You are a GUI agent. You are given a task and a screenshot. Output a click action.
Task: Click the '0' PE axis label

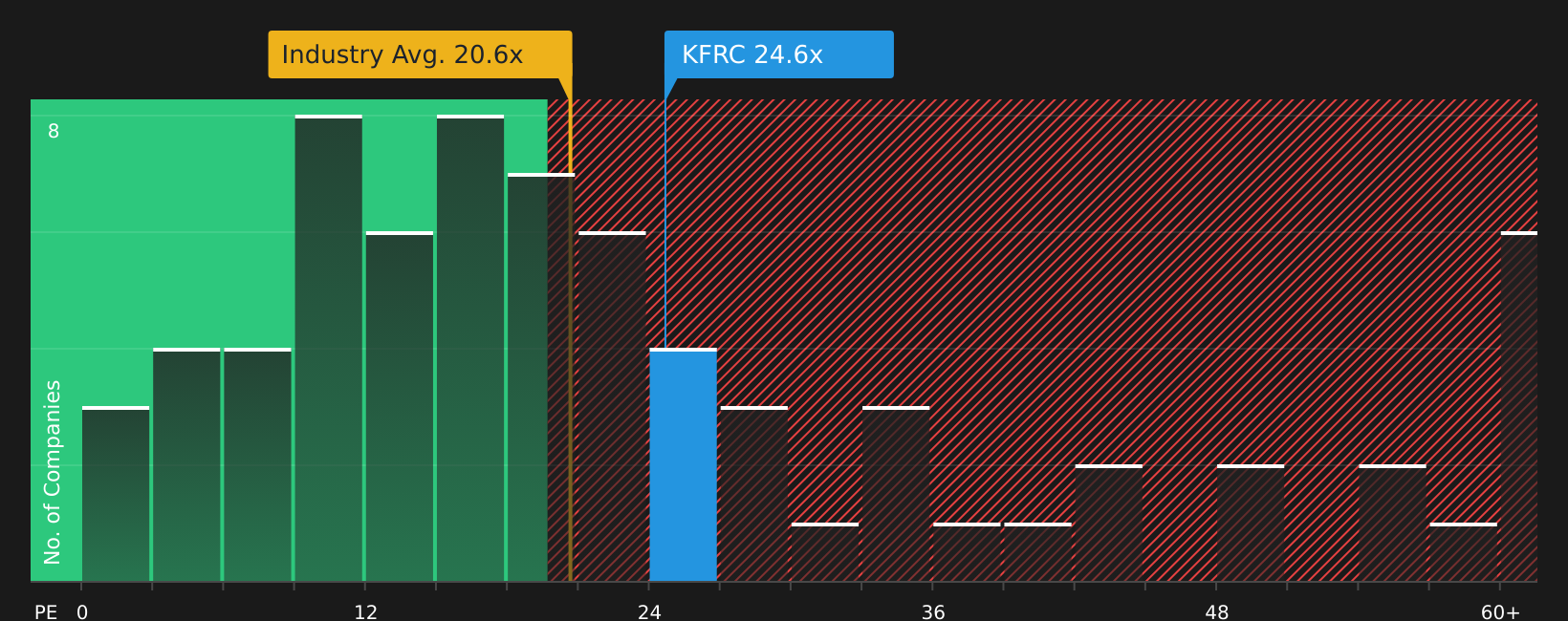82,612
